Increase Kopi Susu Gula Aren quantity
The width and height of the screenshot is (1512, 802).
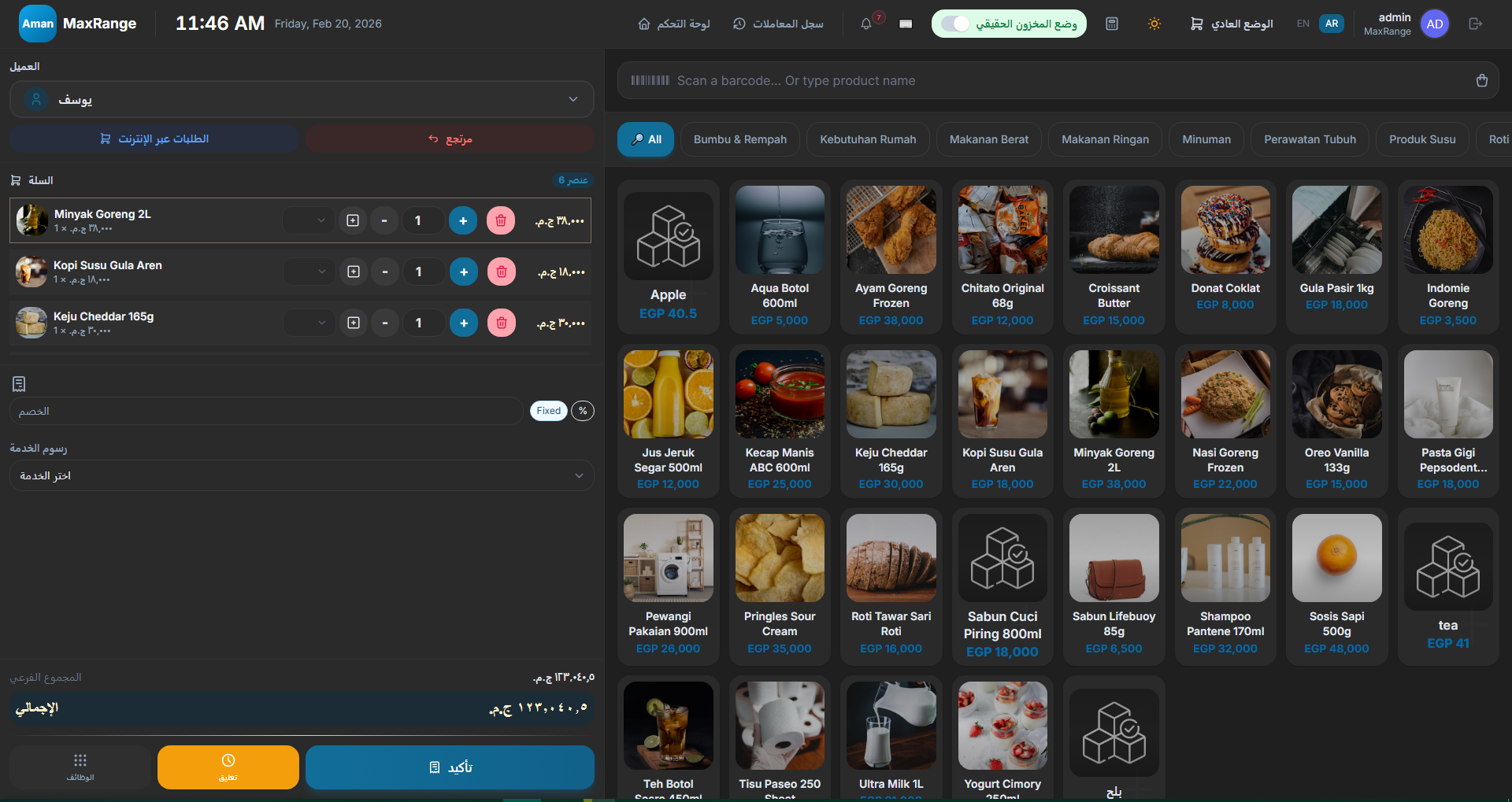pyautogui.click(x=464, y=272)
